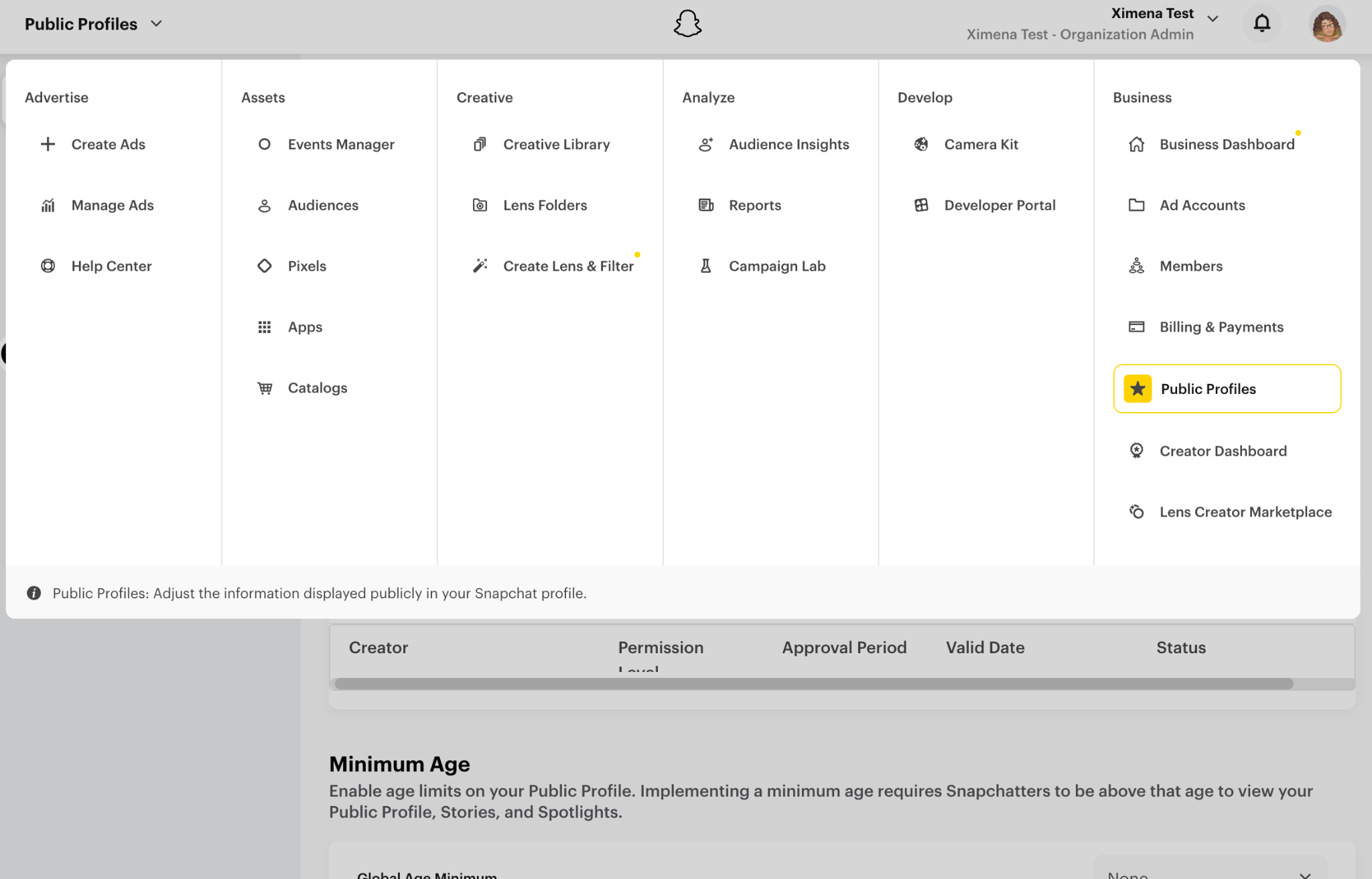The height and width of the screenshot is (879, 1372).
Task: Click the diamond icon beside Pixels
Action: 265,266
